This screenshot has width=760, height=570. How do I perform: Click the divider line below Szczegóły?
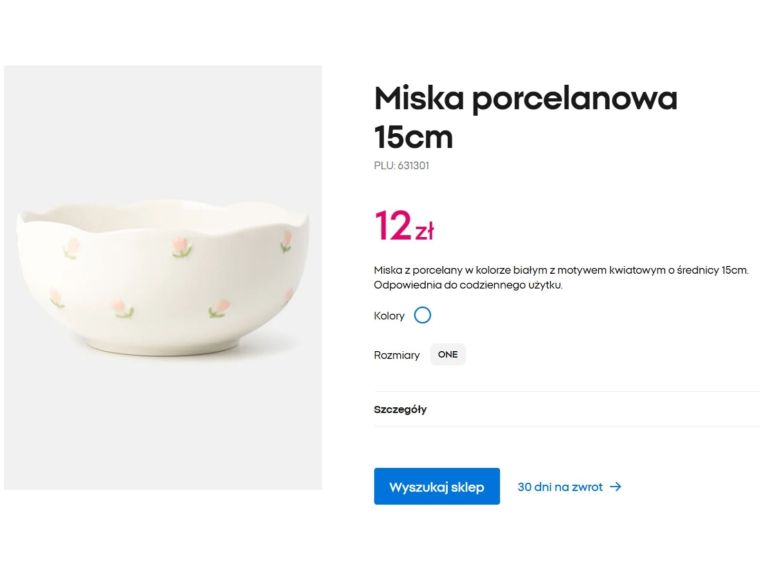click(566, 427)
